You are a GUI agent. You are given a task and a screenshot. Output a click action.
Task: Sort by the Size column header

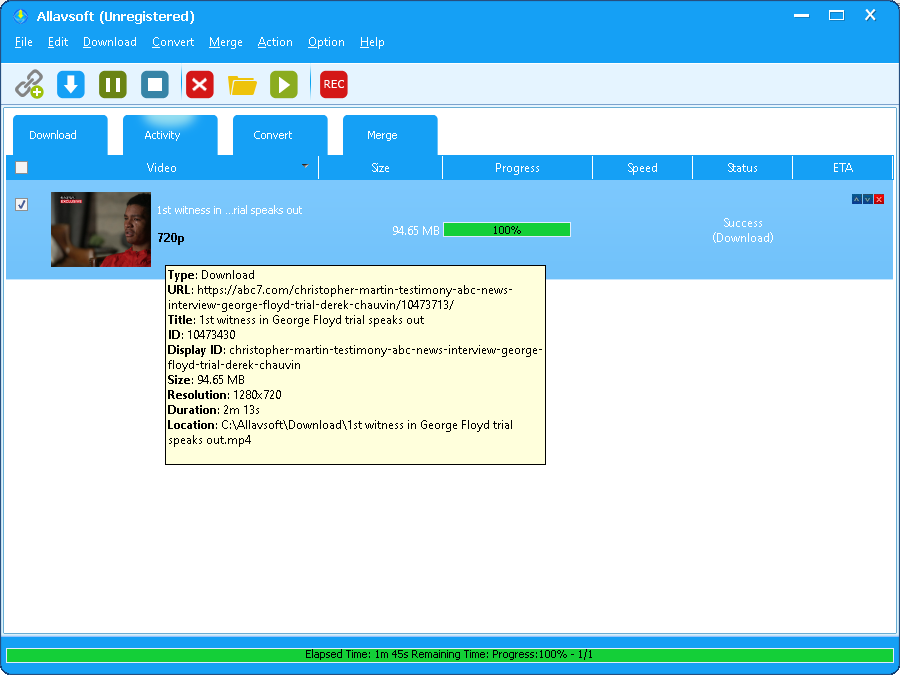pos(381,168)
